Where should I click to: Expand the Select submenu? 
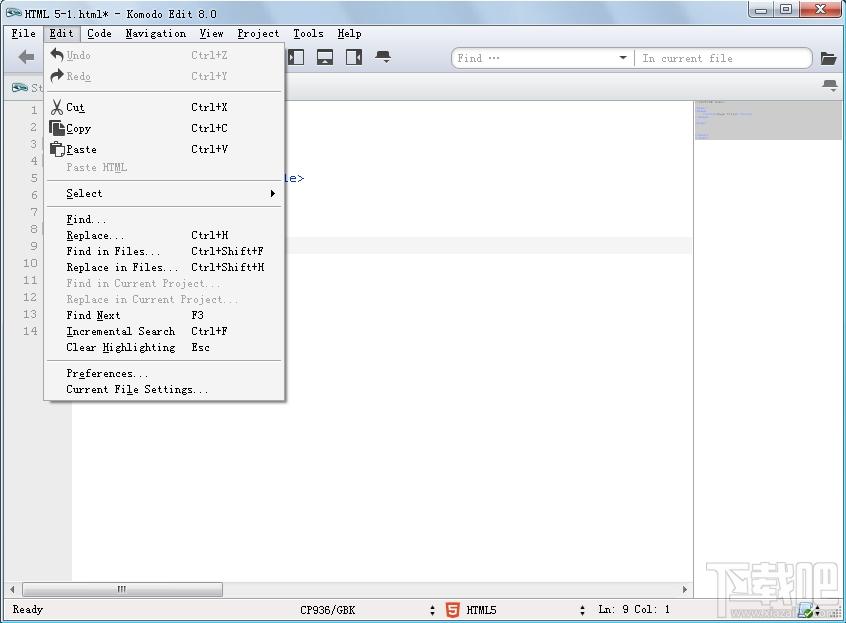tap(164, 193)
